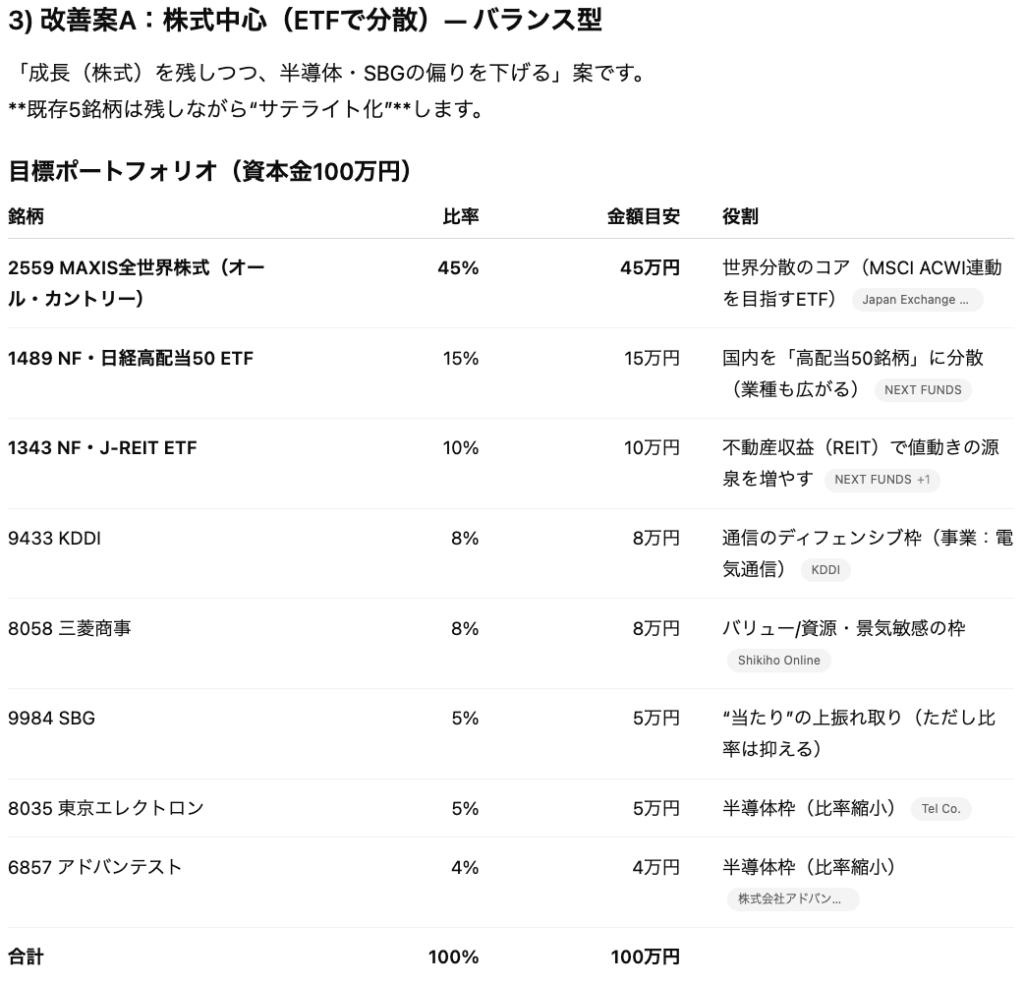Click the 役割 column header
This screenshot has width=1024, height=983.
tap(740, 216)
